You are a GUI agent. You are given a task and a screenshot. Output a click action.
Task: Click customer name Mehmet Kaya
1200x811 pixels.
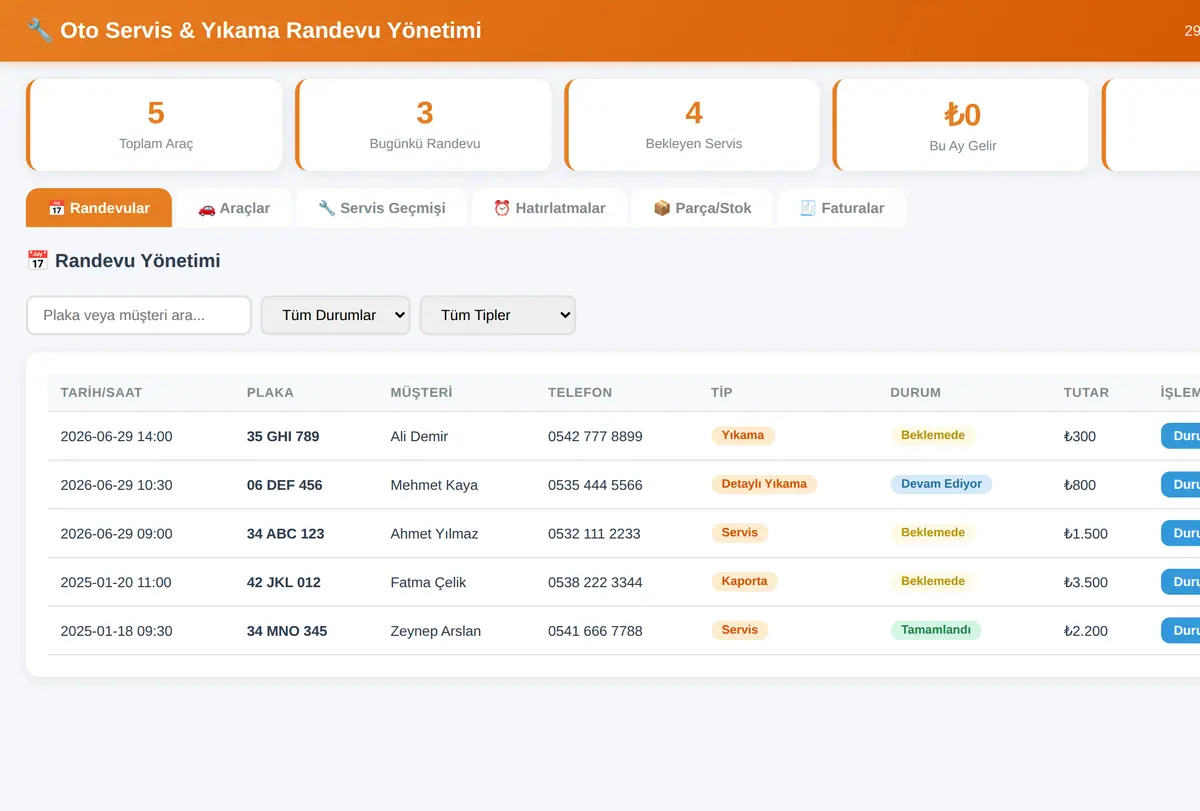434,485
